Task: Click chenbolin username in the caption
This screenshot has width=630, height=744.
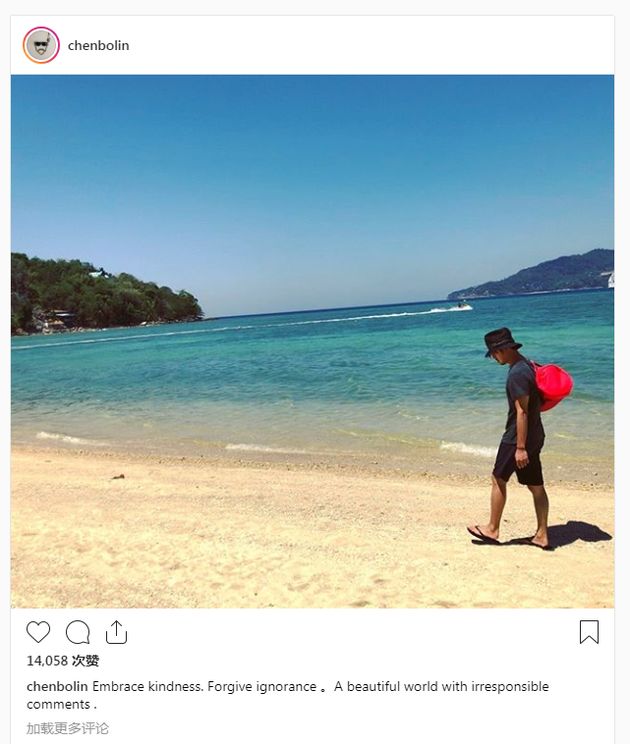Action: point(57,687)
